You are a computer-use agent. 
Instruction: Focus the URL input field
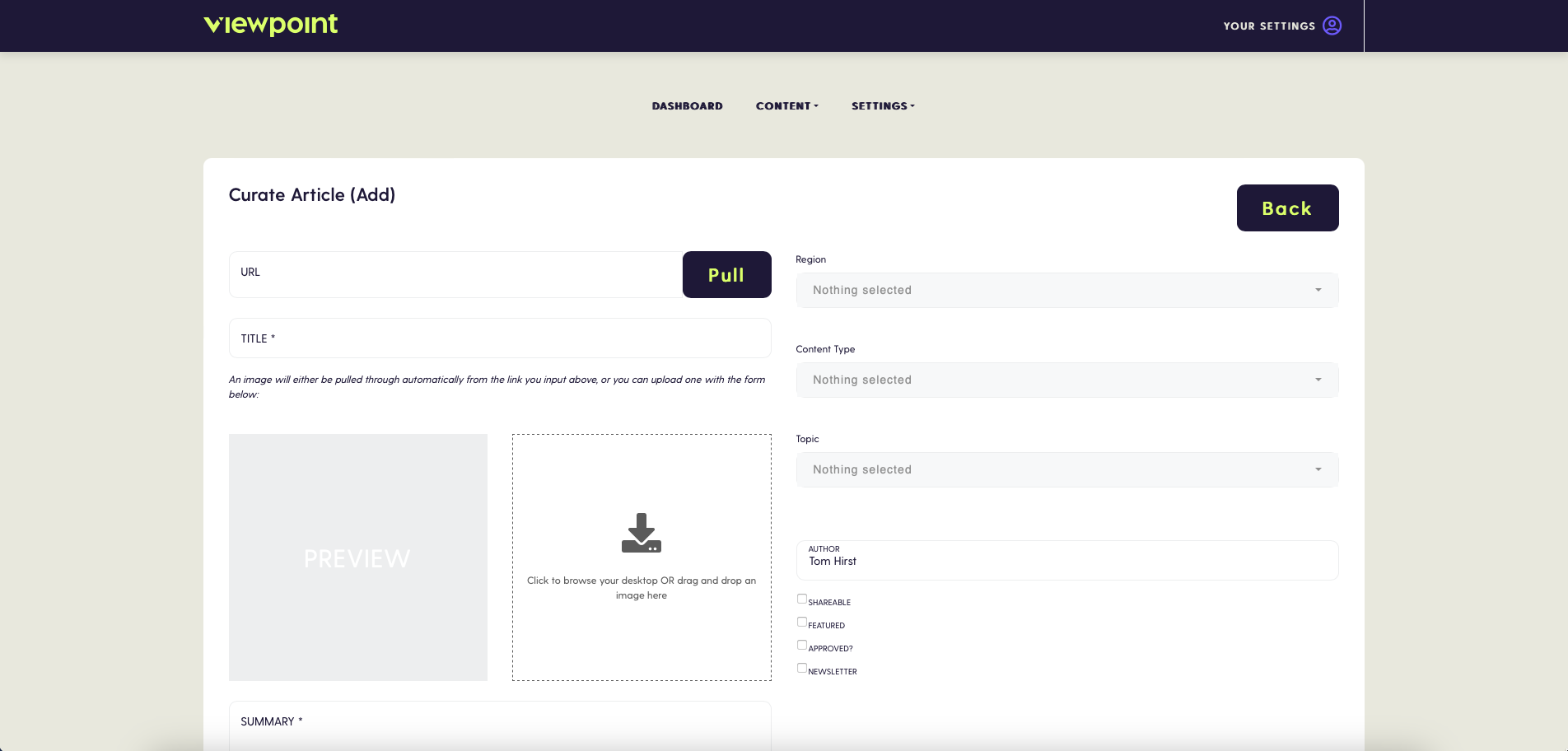pos(456,274)
